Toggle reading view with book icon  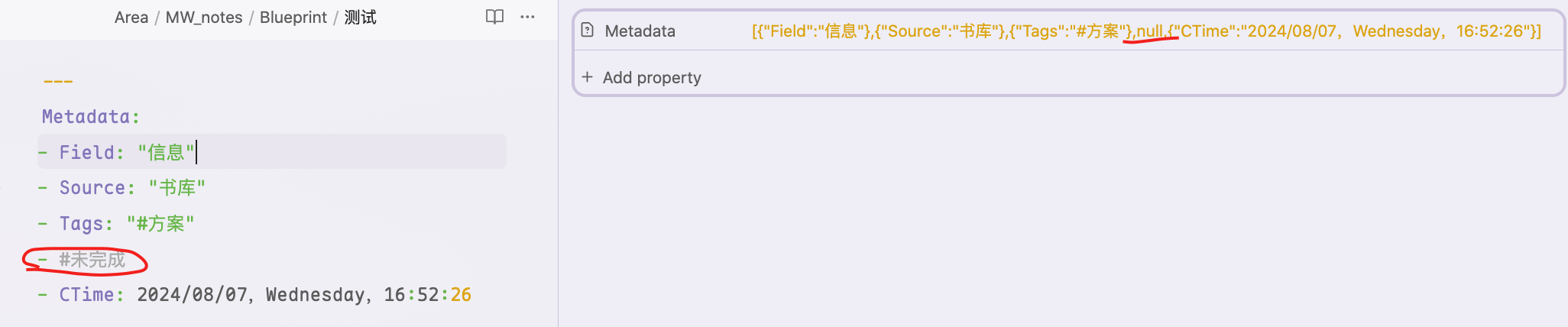click(x=494, y=17)
